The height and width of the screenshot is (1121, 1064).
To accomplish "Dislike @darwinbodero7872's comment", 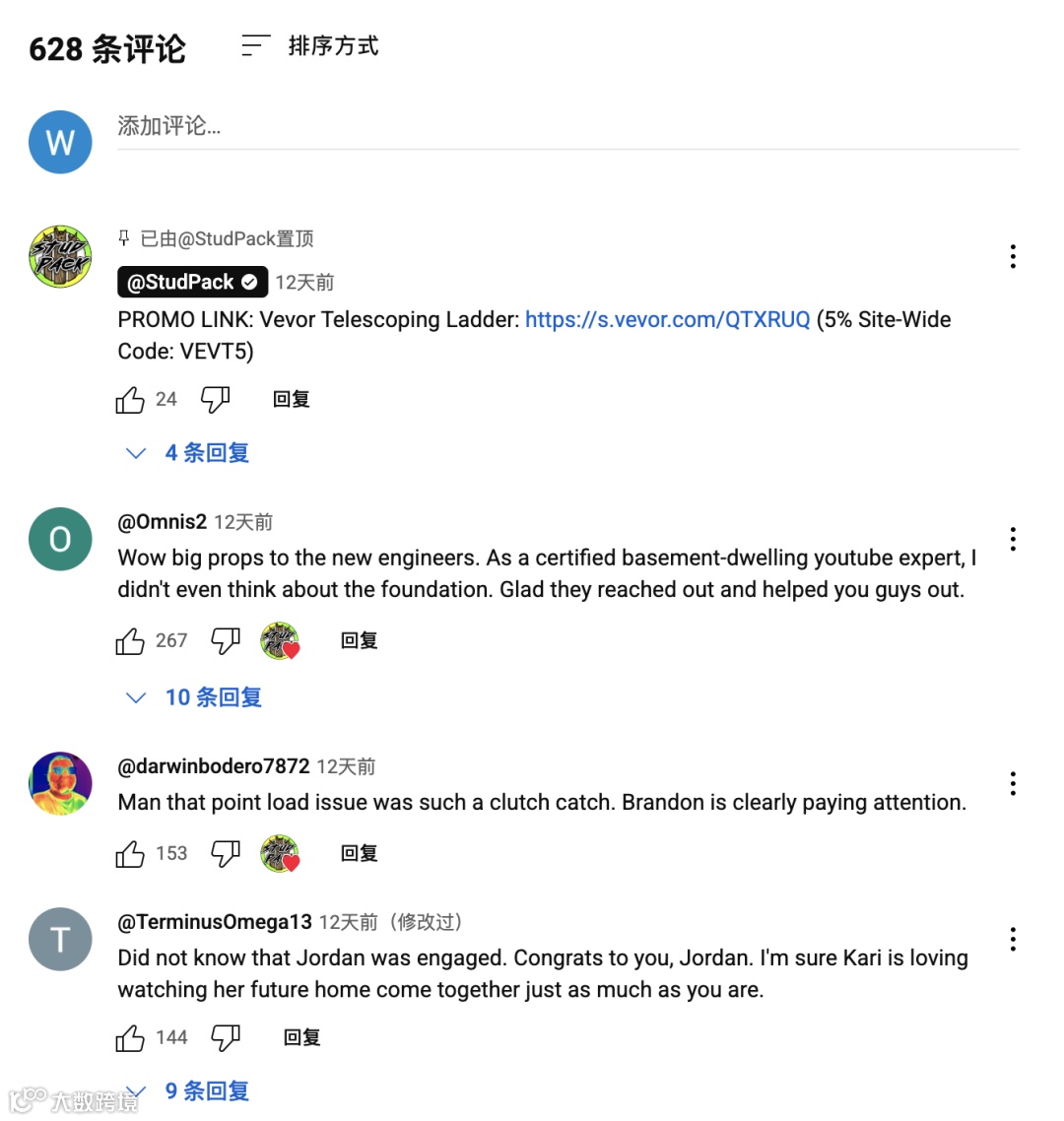I will click(x=226, y=854).
